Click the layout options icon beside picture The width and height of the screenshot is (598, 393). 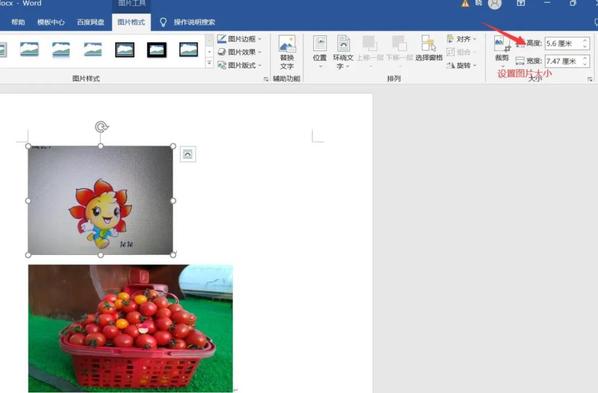[x=188, y=154]
